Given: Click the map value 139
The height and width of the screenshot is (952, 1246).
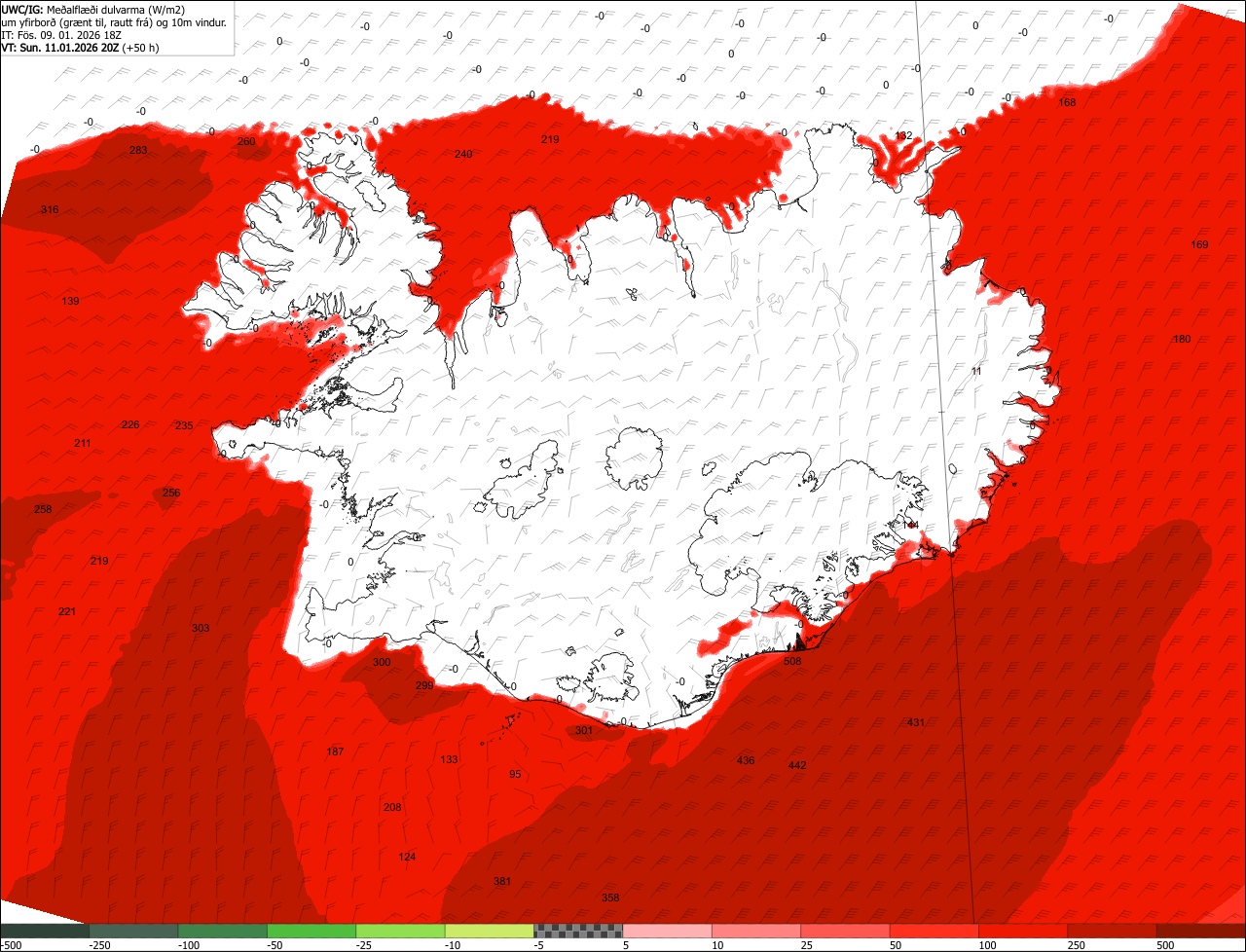Looking at the screenshot, I should 70,301.
